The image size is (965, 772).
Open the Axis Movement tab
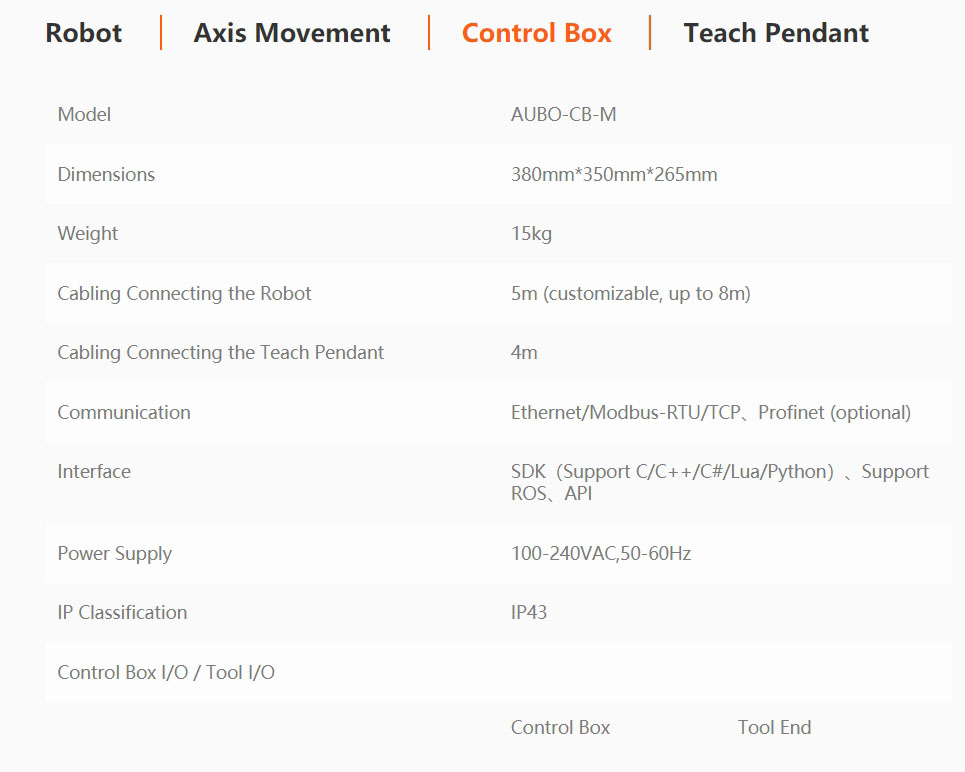coord(292,33)
